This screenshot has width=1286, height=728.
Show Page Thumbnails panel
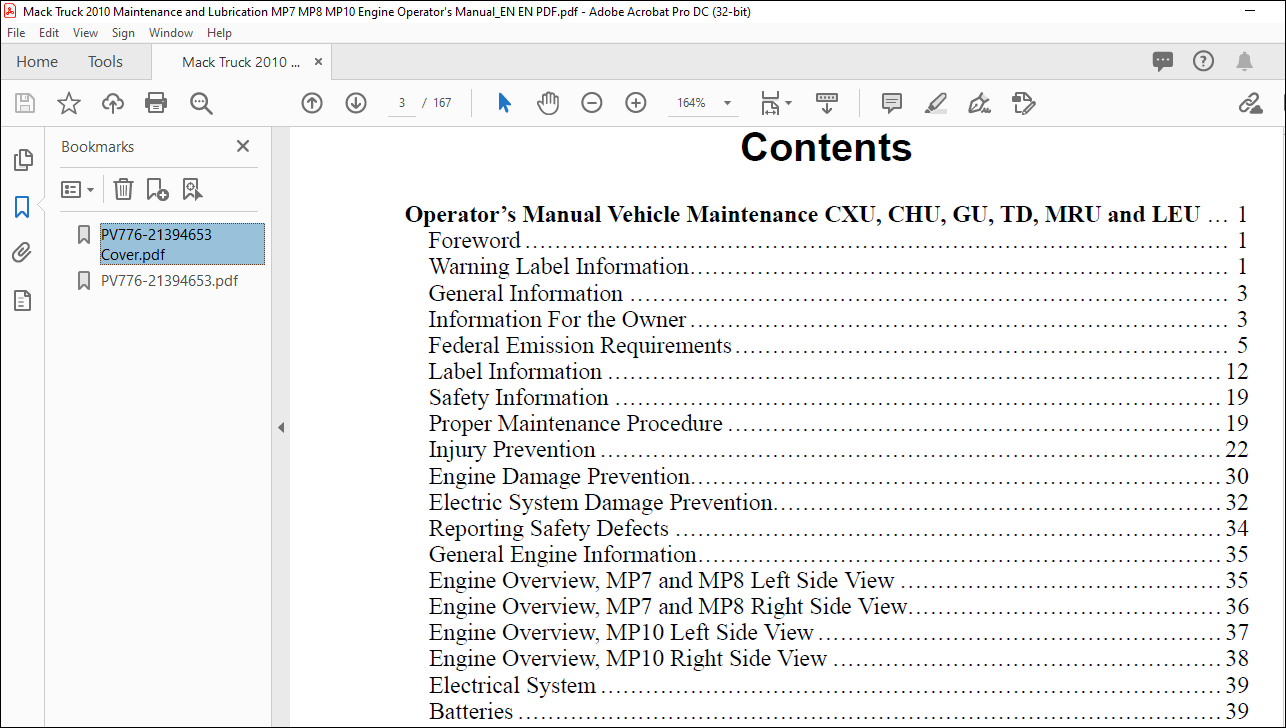pyautogui.click(x=22, y=160)
